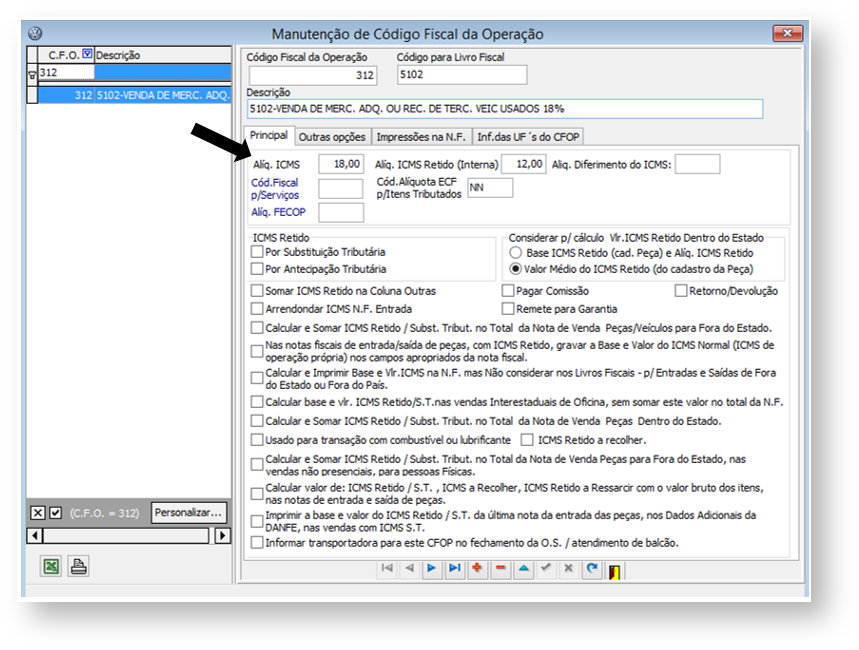Check ICMS Retido a recolher

(x=527, y=440)
